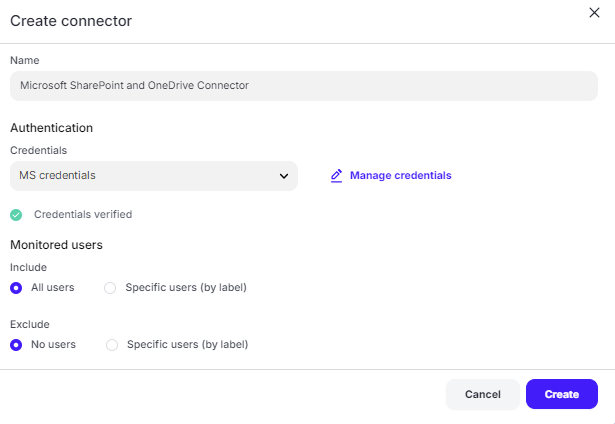Viewport: 615px width, 424px height.
Task: Pick Specific users (by label) under Exclude
Action: tap(112, 345)
